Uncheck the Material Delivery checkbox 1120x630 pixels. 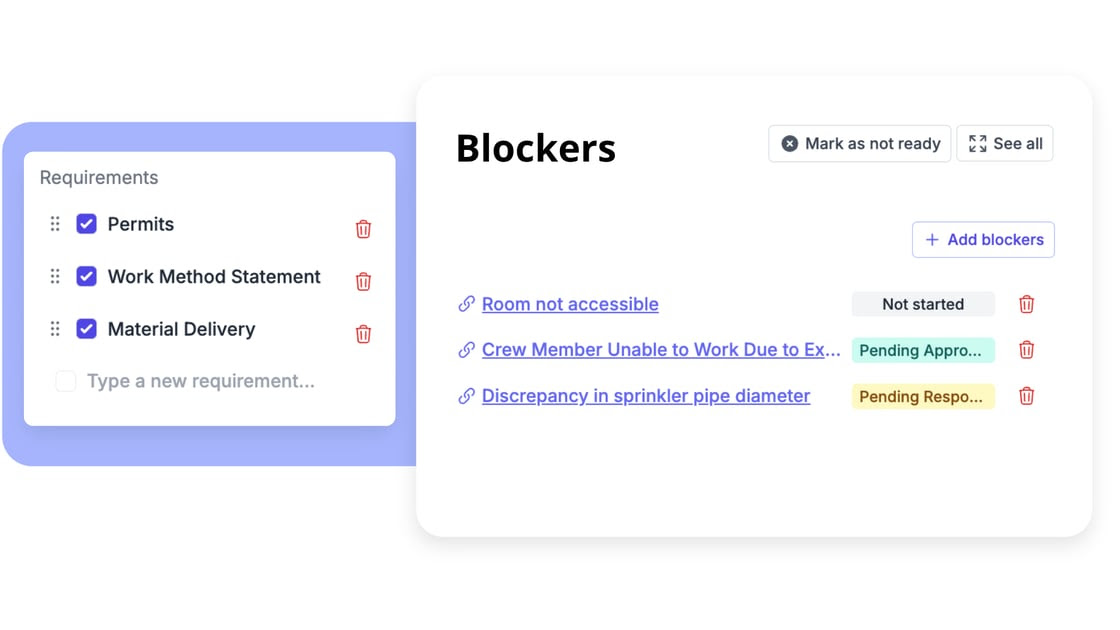pos(86,329)
